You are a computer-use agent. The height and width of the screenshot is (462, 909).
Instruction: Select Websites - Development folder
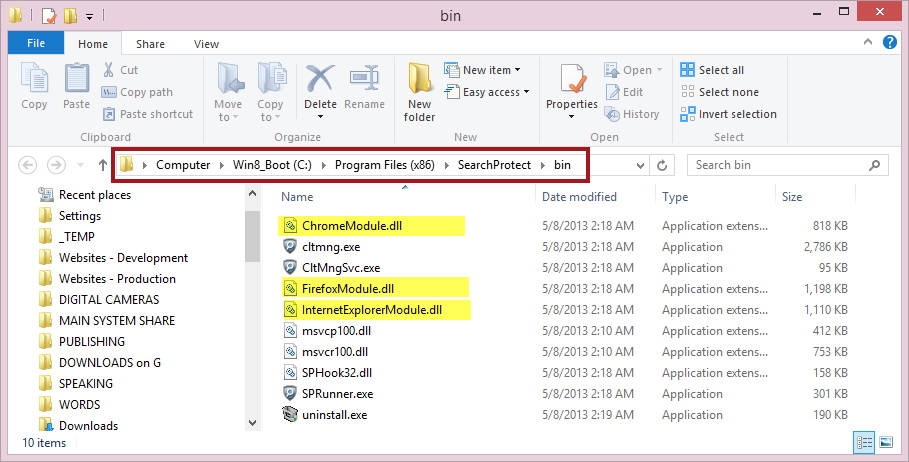pyautogui.click(x=113, y=258)
